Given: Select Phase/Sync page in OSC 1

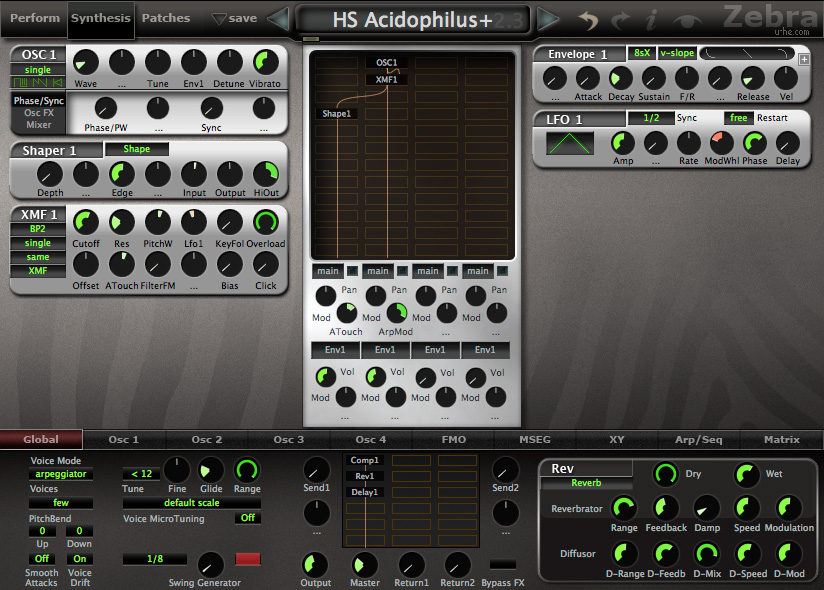Looking at the screenshot, I should point(39,101).
